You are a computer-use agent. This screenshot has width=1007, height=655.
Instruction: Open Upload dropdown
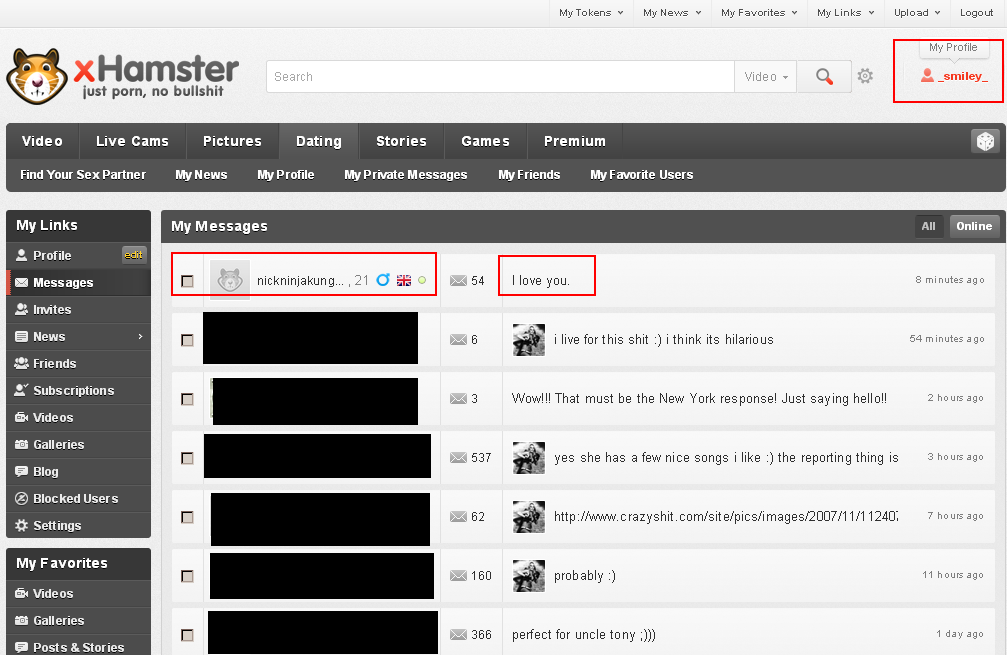(917, 13)
